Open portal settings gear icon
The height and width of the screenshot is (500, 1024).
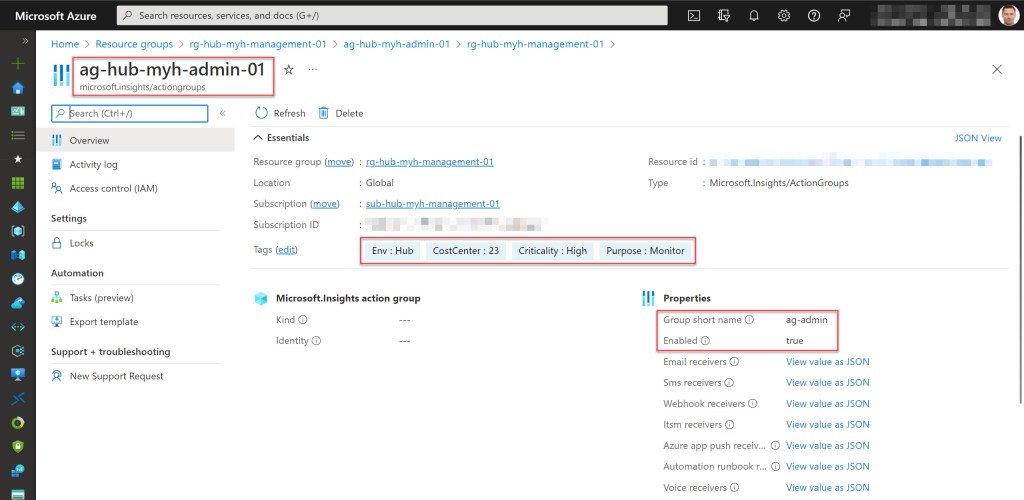click(784, 15)
